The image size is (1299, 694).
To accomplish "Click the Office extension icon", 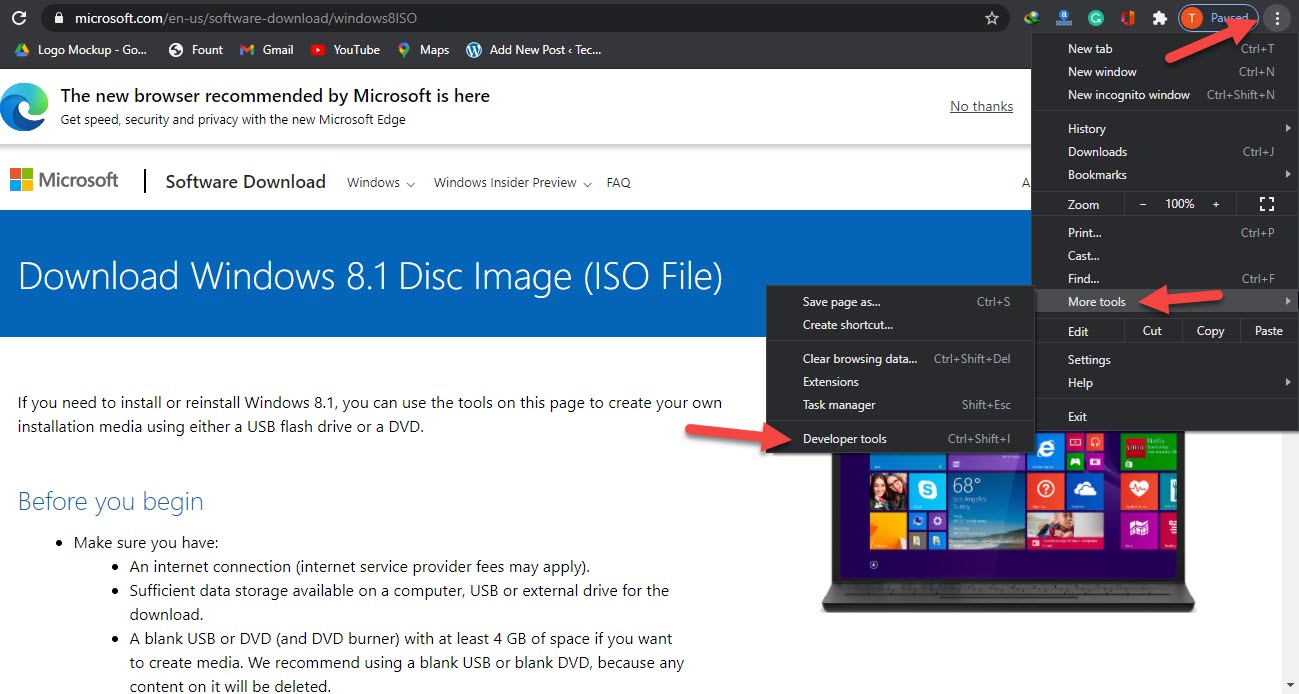I will click(x=1128, y=18).
